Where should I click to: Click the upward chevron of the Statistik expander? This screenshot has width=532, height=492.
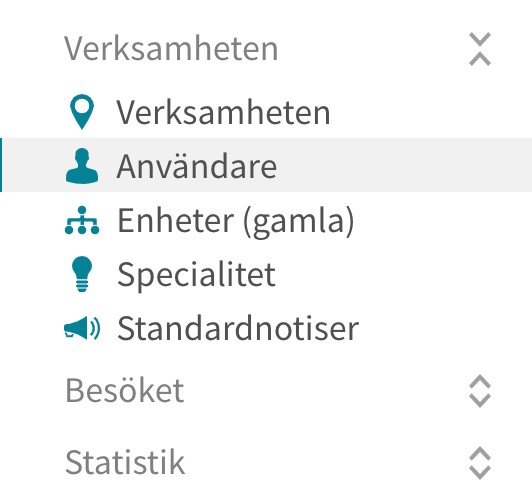point(480,453)
